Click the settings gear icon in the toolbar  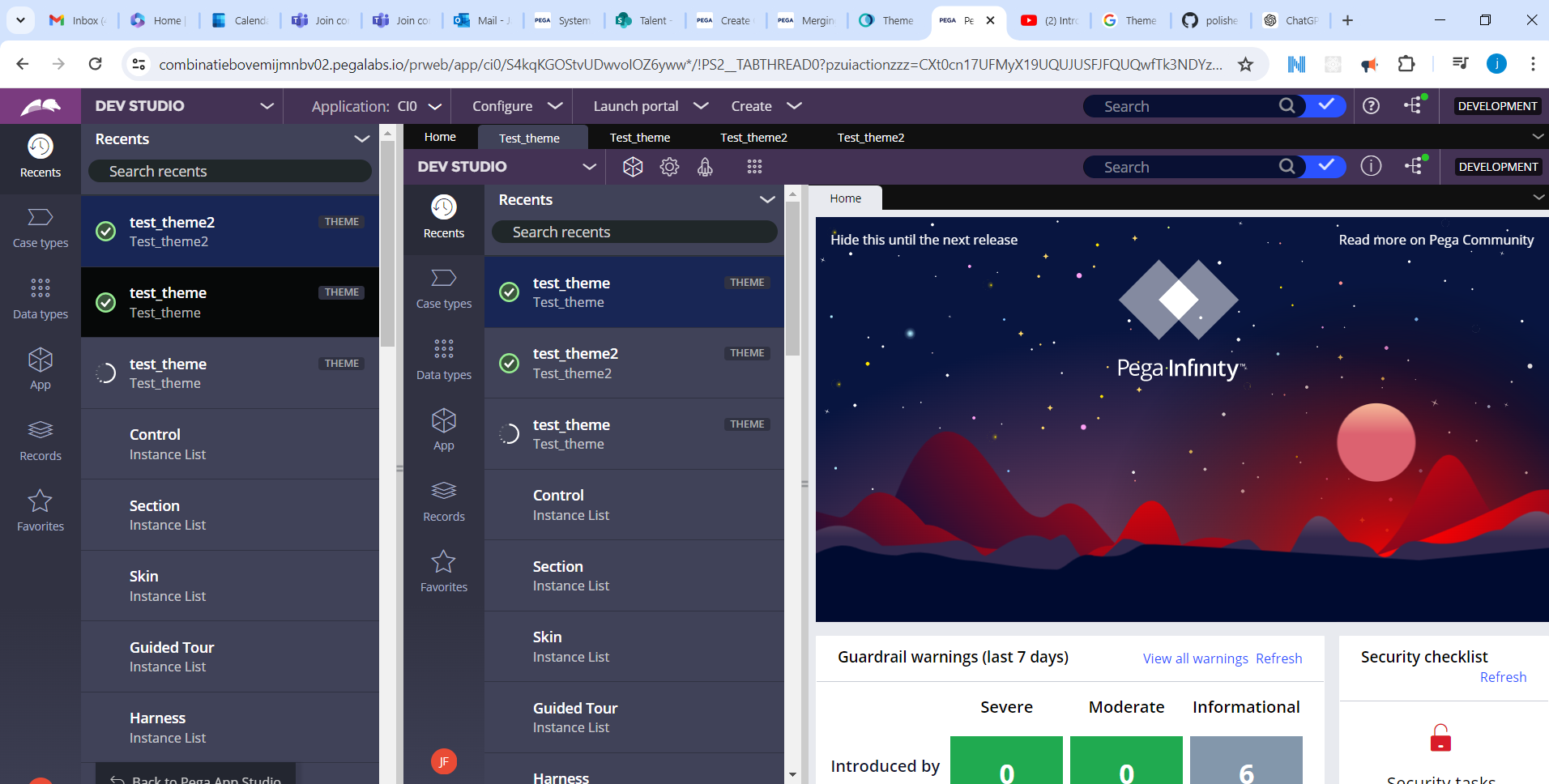669,166
